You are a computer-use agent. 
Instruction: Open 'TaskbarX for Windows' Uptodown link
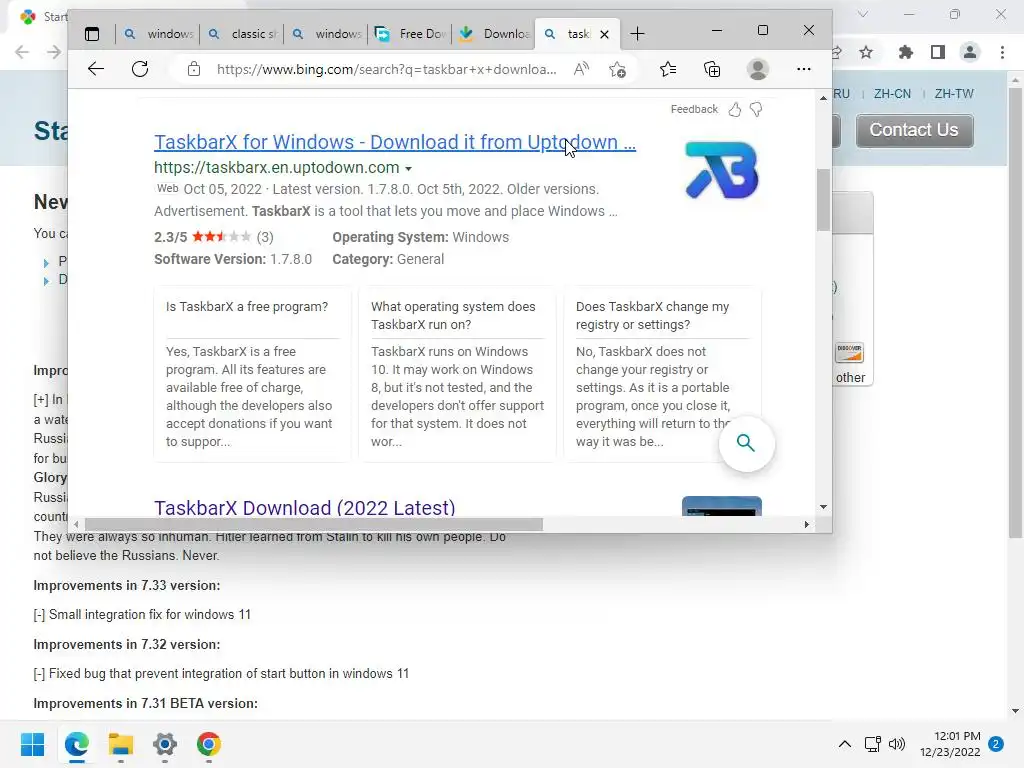pos(394,142)
